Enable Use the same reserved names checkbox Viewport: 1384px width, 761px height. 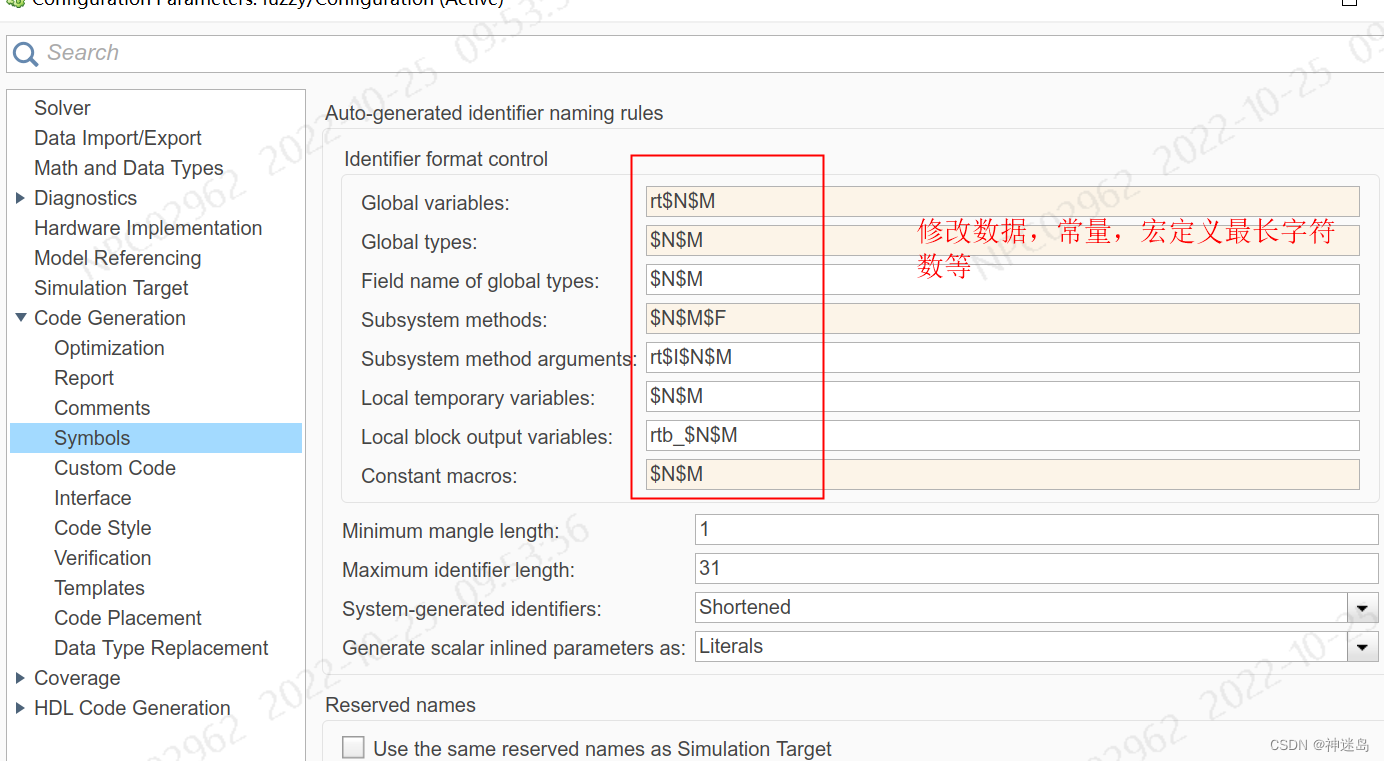[x=353, y=748]
